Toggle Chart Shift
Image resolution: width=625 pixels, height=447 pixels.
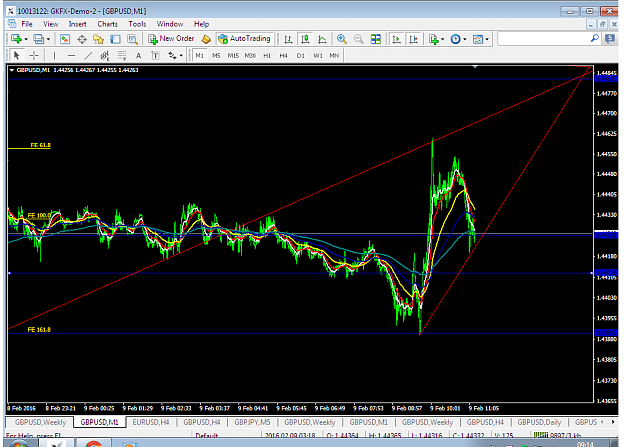coord(414,39)
